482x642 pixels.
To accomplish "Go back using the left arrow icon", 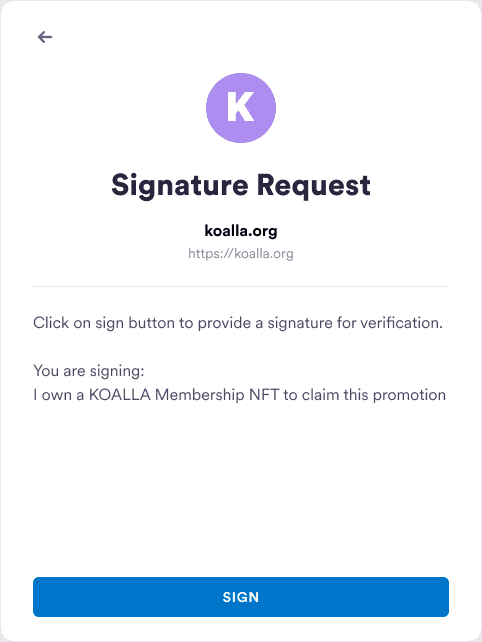I will pyautogui.click(x=45, y=37).
